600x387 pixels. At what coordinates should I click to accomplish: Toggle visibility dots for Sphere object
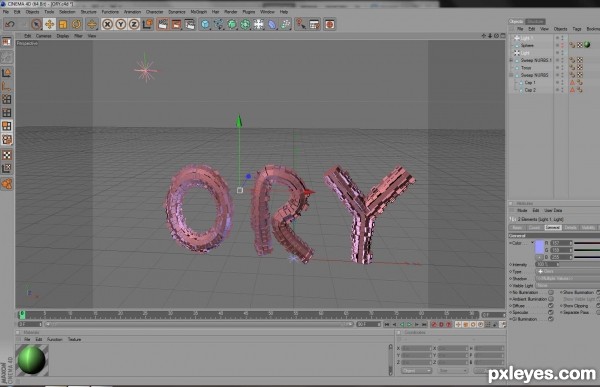562,45
